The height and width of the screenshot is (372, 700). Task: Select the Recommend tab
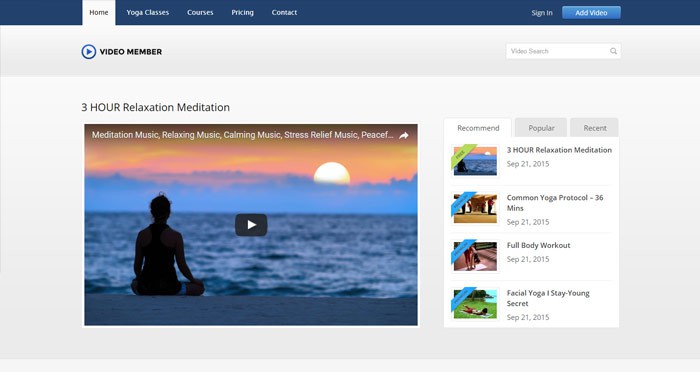tap(478, 128)
